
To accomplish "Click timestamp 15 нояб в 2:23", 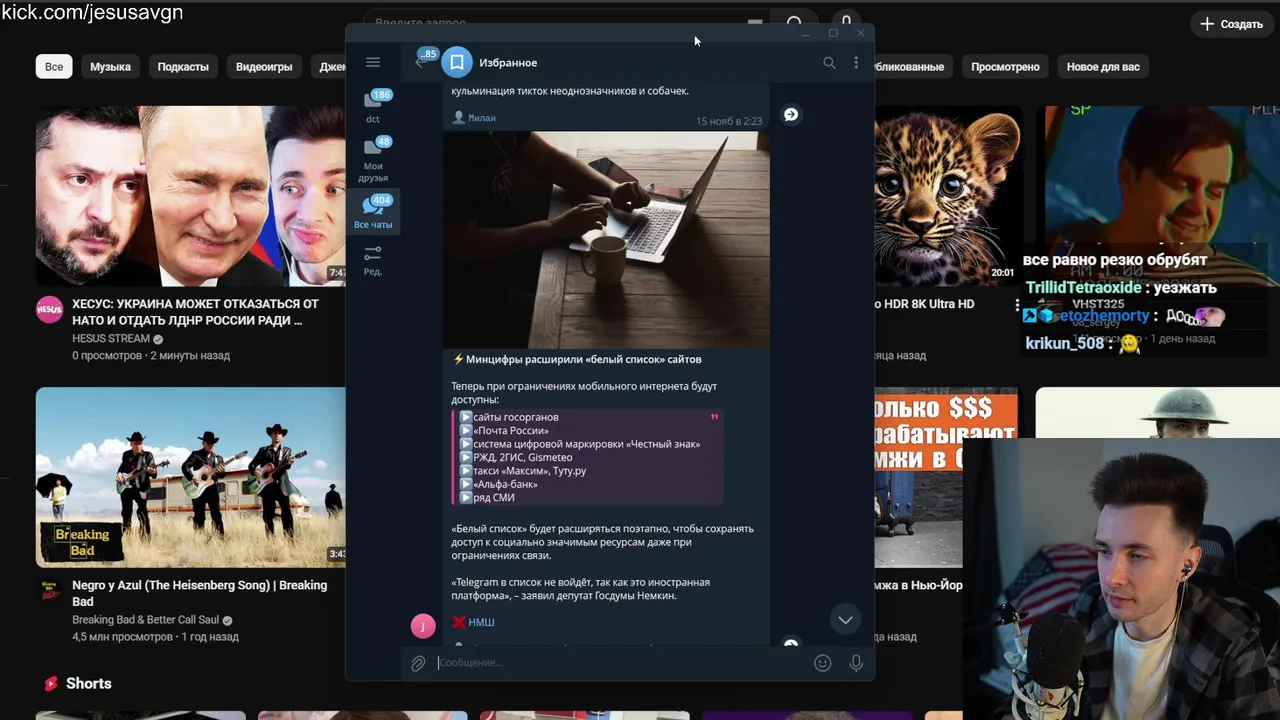I will coord(729,121).
